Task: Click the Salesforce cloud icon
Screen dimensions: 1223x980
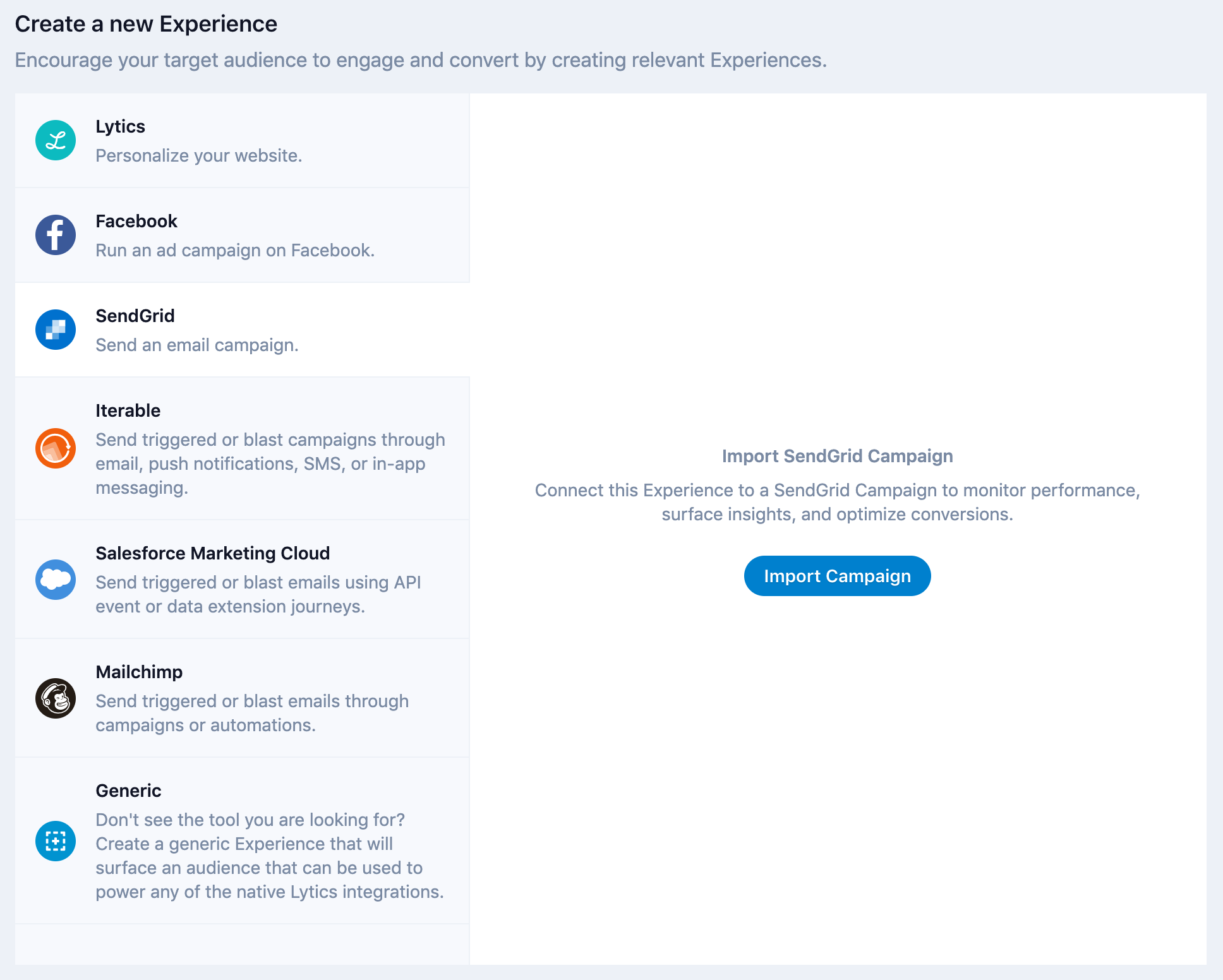Action: 56,580
